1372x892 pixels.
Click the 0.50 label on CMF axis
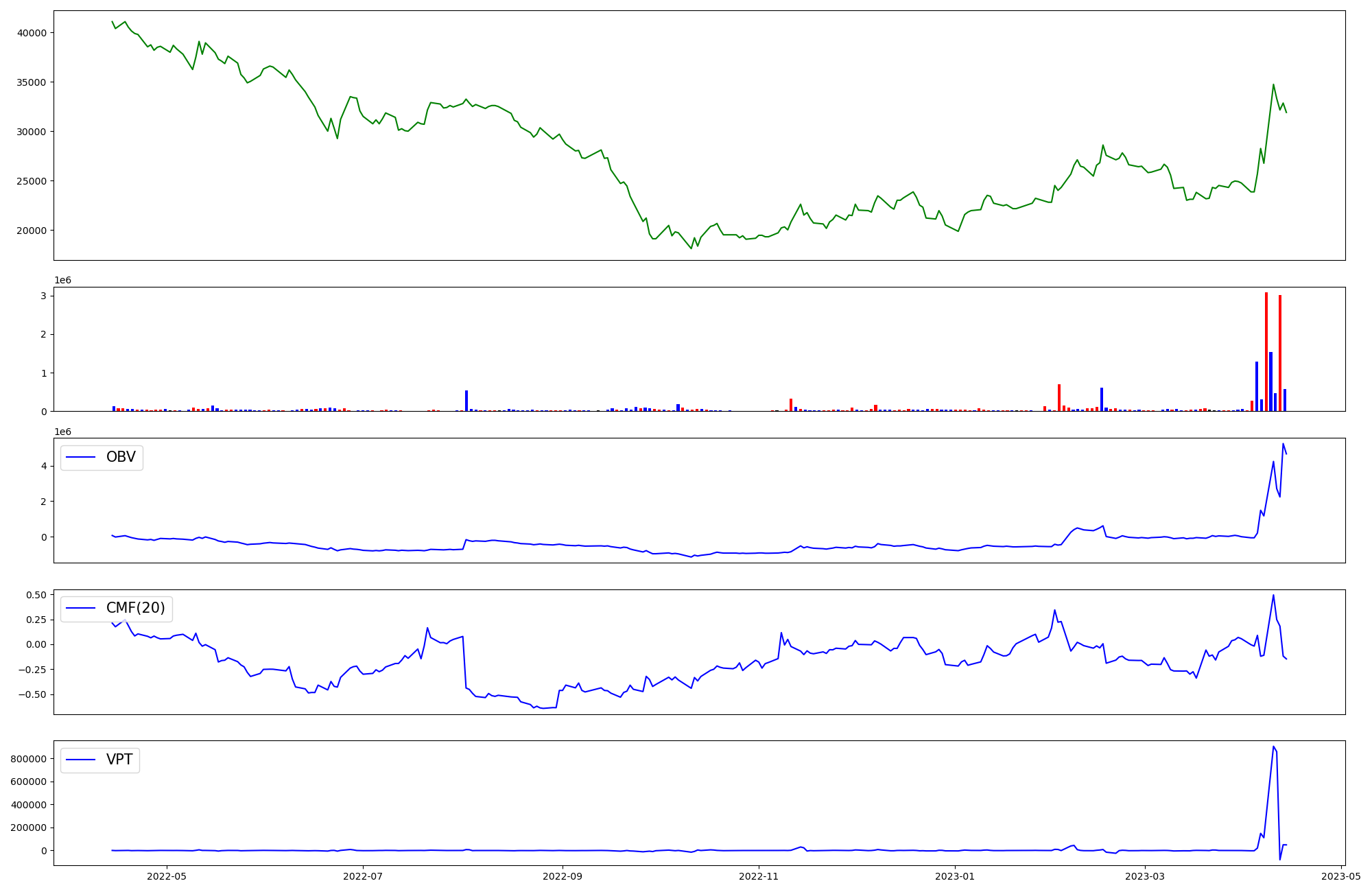37,595
